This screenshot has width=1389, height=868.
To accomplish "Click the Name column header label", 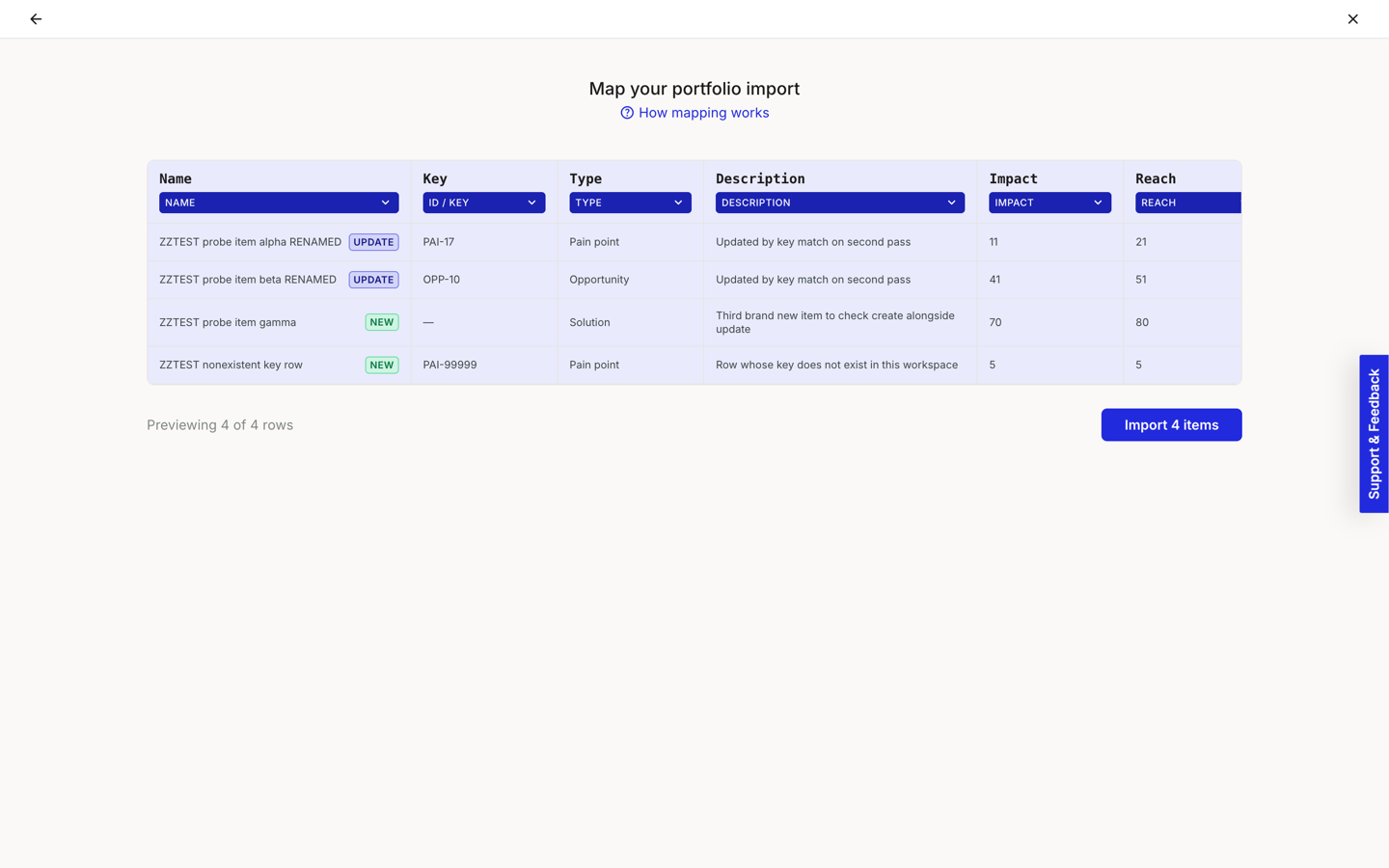I will pyautogui.click(x=176, y=178).
